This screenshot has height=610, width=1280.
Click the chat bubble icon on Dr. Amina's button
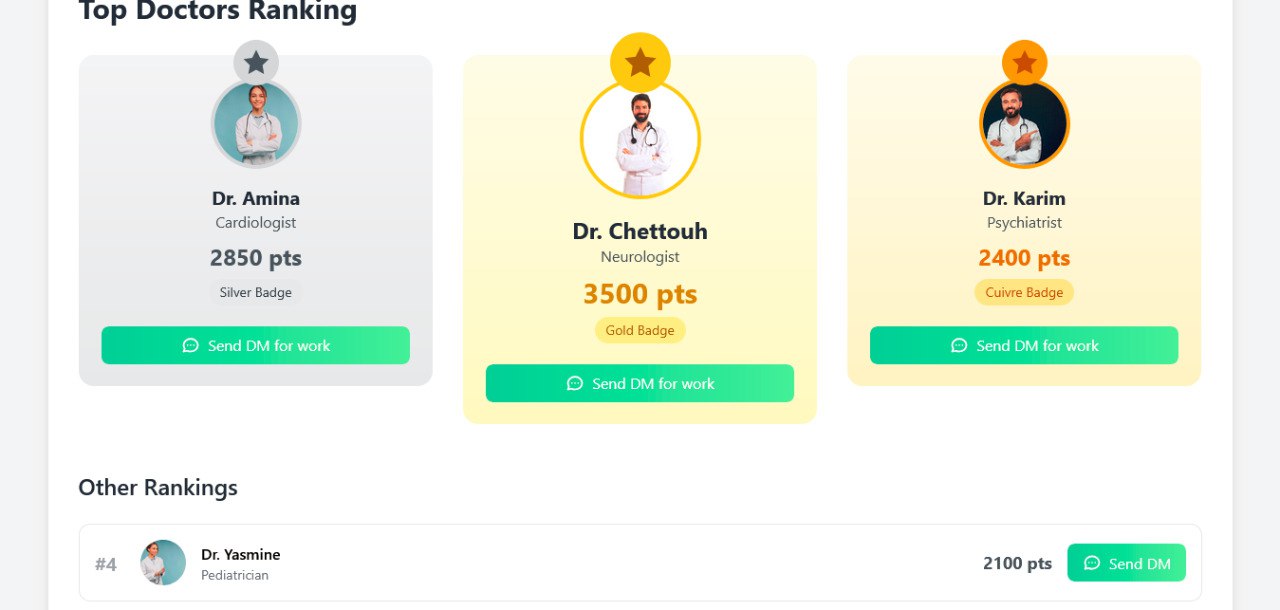[191, 345]
